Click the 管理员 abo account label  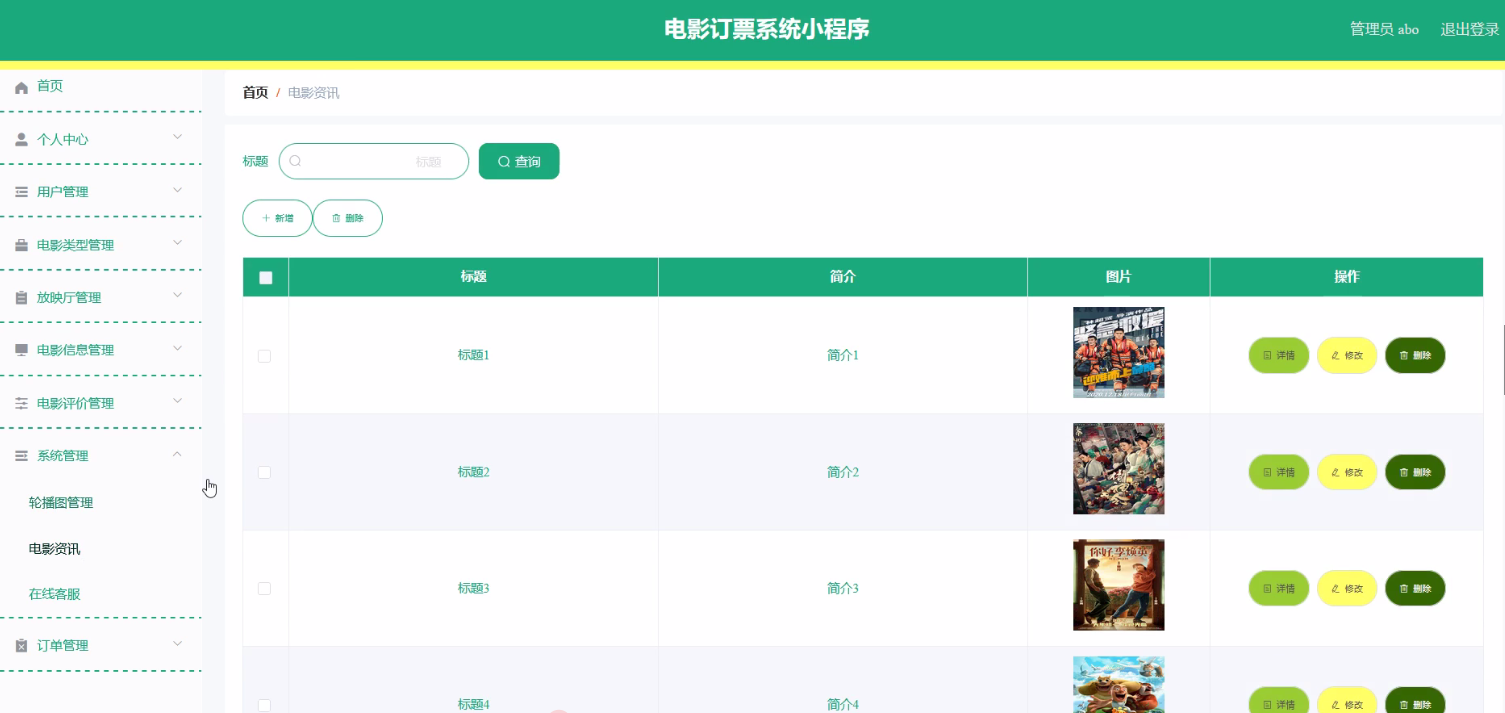pyautogui.click(x=1384, y=29)
